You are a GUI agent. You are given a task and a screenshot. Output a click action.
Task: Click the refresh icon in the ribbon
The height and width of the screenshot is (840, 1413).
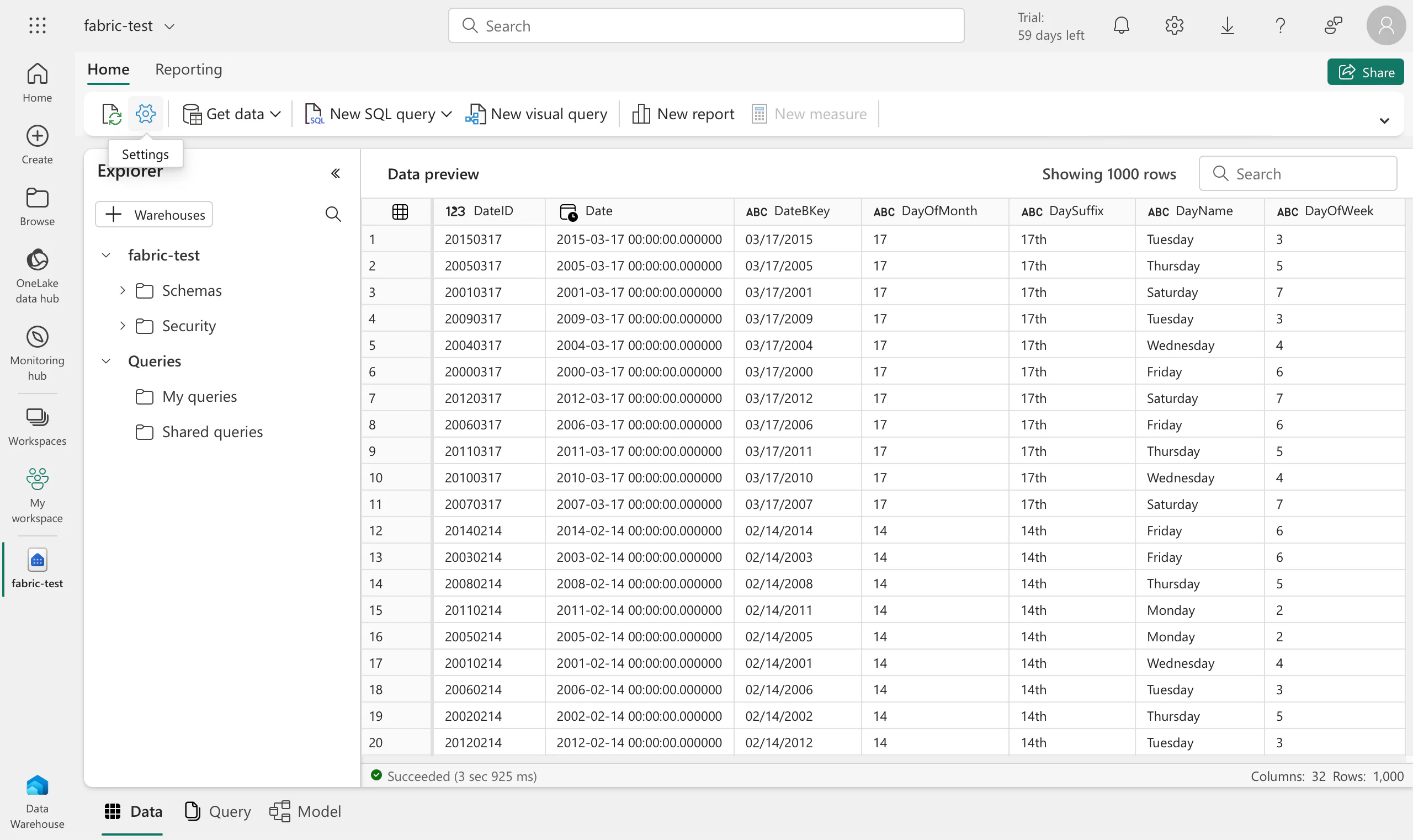111,114
